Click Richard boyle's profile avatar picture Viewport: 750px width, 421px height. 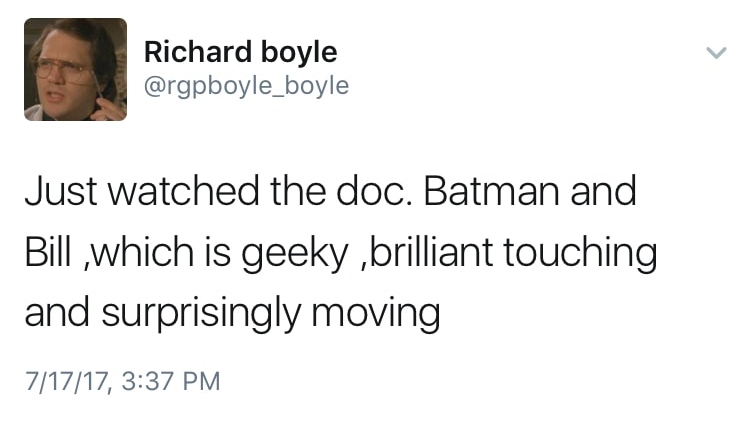pyautogui.click(x=76, y=70)
